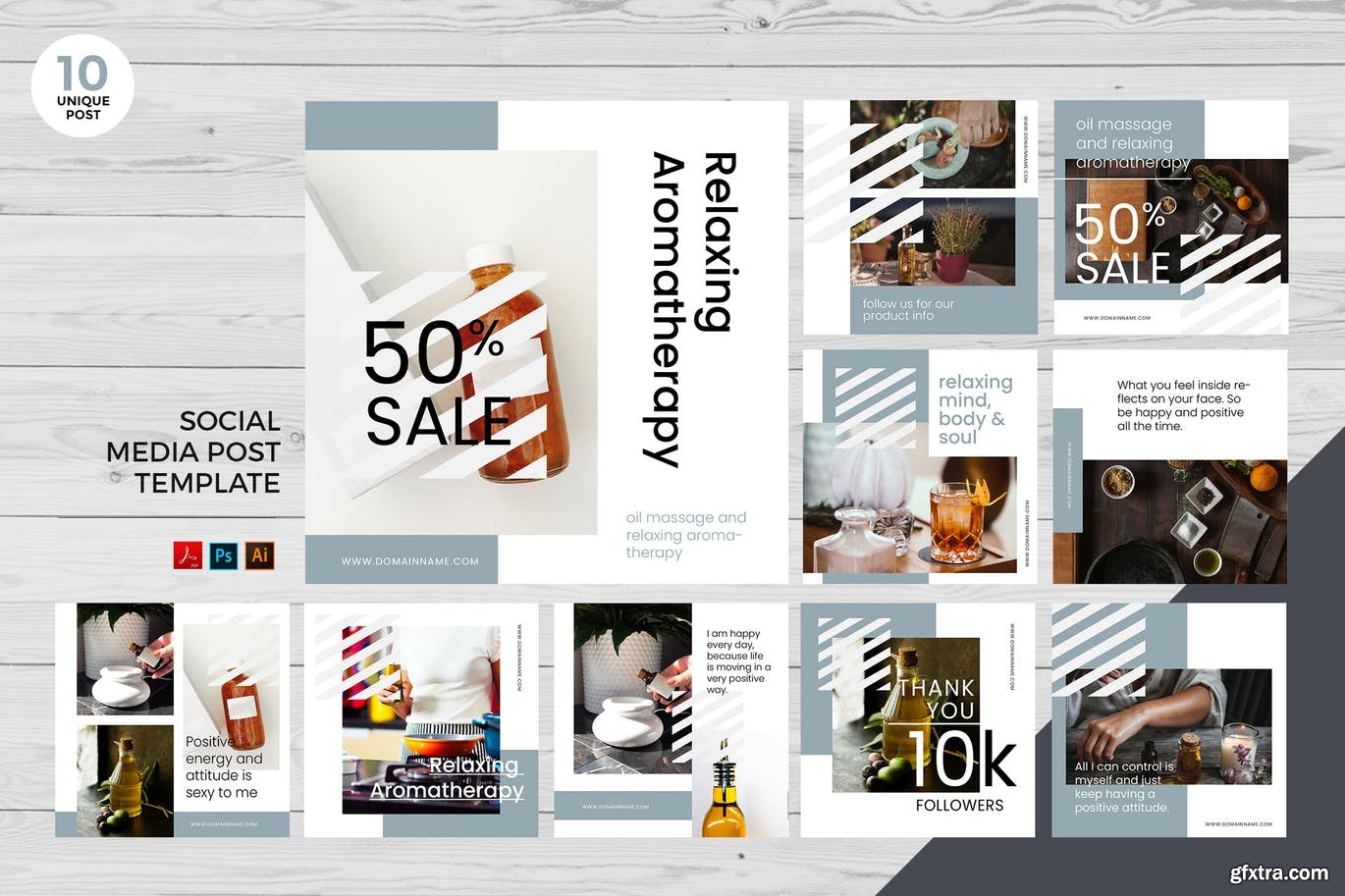Select the small white-text "50% SALE" post

tap(1170, 217)
